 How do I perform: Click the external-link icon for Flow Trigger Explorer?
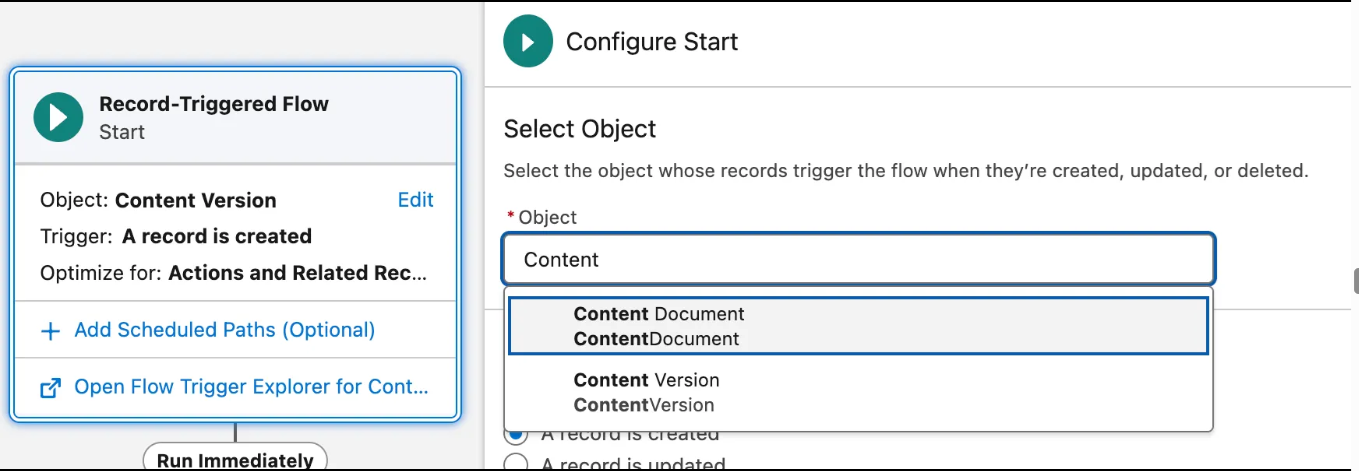pos(50,387)
